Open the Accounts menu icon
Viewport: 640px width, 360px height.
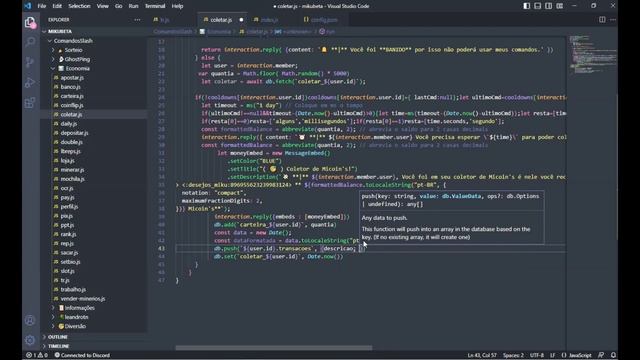30,320
